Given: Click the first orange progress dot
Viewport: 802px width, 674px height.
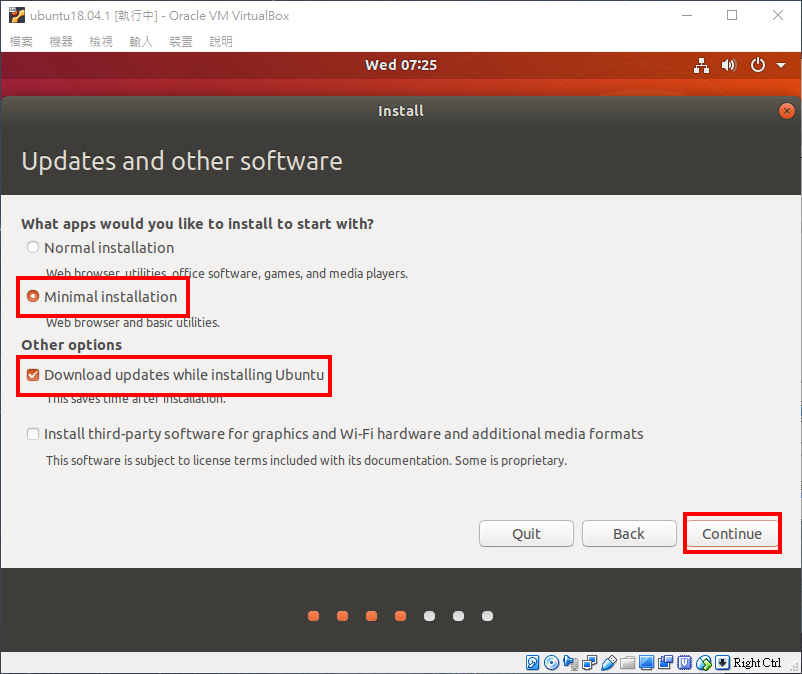Looking at the screenshot, I should click(314, 616).
